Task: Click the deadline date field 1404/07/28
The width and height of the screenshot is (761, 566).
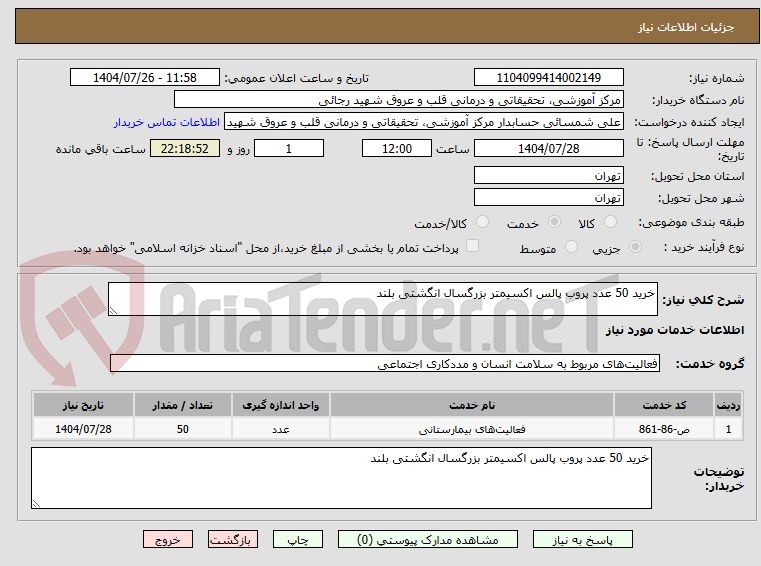Action: (548, 149)
